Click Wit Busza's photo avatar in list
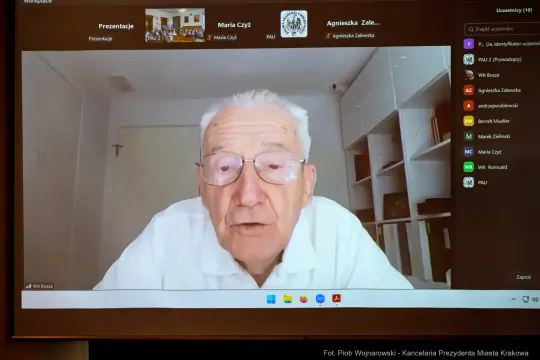 coord(469,75)
